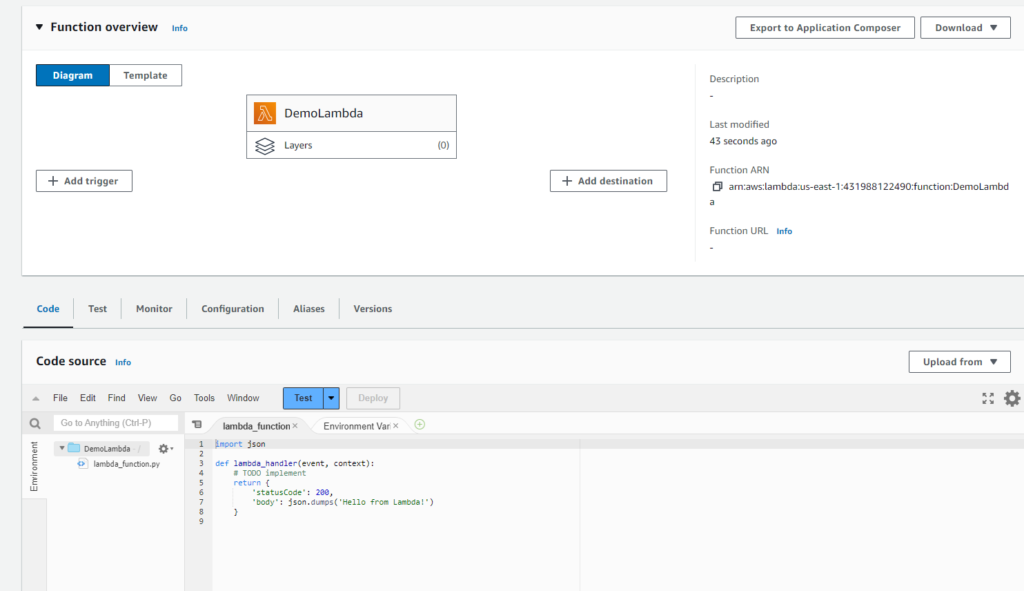Screen dimensions: 1024x591
Task: Click the Go to Anything search field
Action: tap(116, 423)
